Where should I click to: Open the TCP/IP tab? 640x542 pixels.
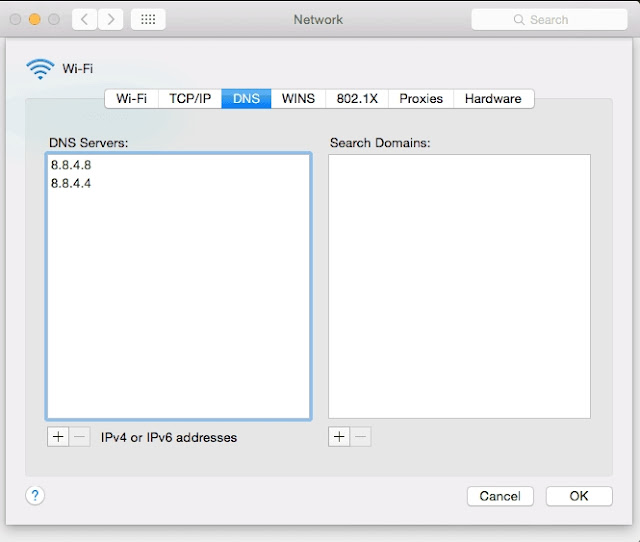190,98
